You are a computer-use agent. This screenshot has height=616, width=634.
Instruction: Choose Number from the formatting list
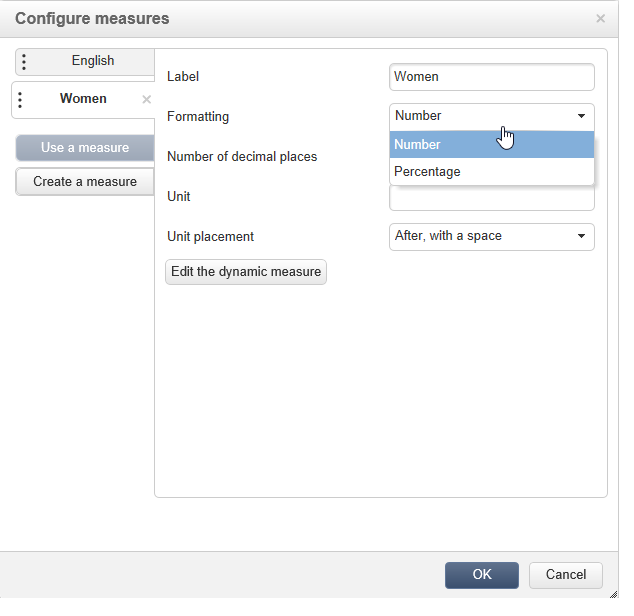[x=491, y=145]
